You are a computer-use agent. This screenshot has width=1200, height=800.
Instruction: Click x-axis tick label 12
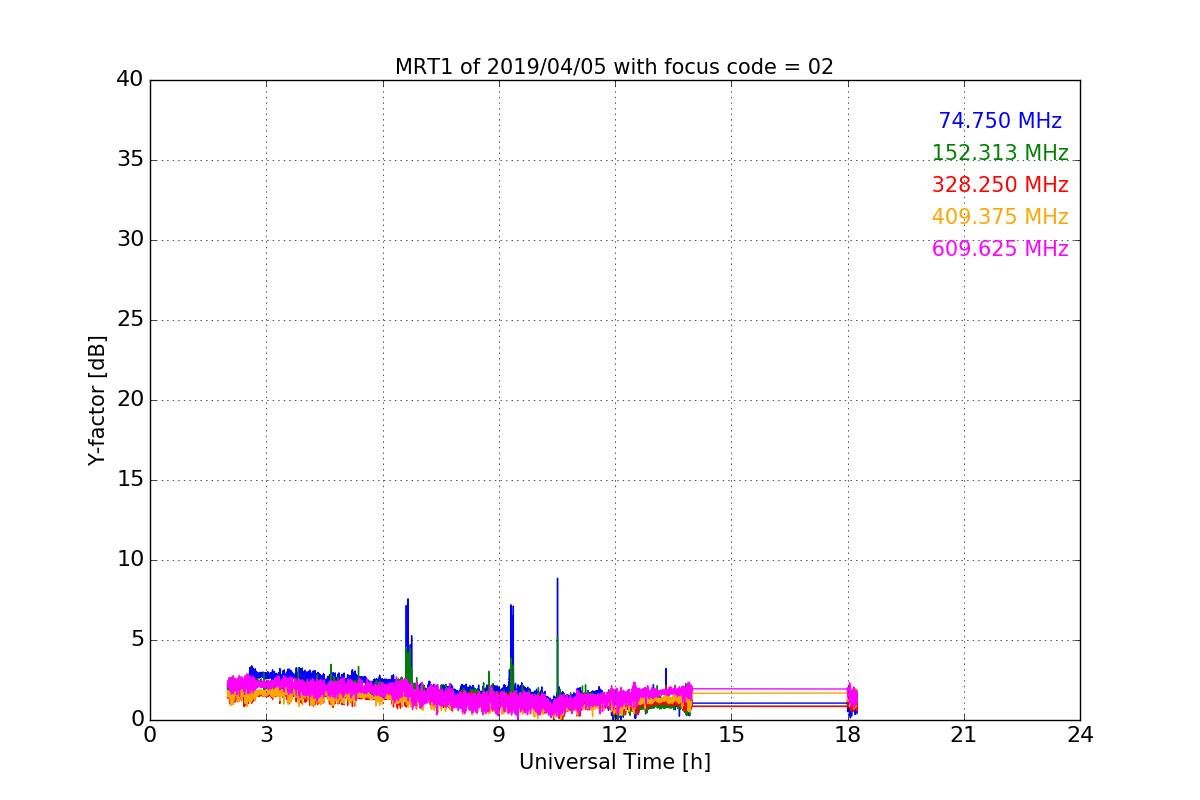[615, 735]
